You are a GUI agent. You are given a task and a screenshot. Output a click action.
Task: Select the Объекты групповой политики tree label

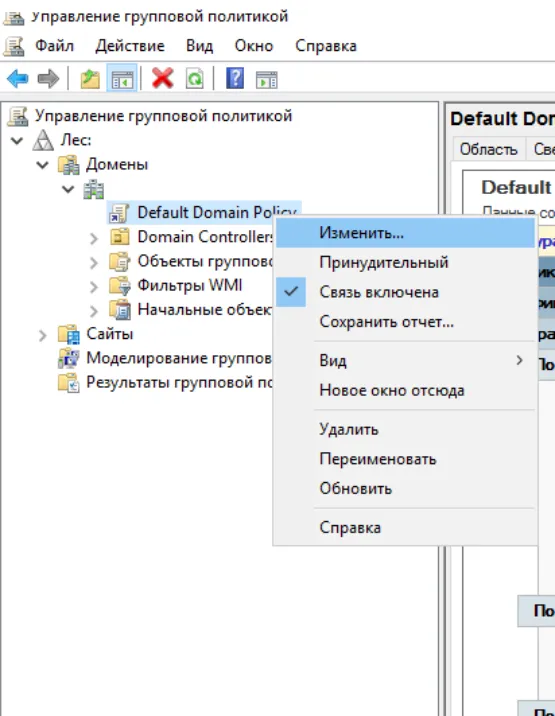pos(205,261)
